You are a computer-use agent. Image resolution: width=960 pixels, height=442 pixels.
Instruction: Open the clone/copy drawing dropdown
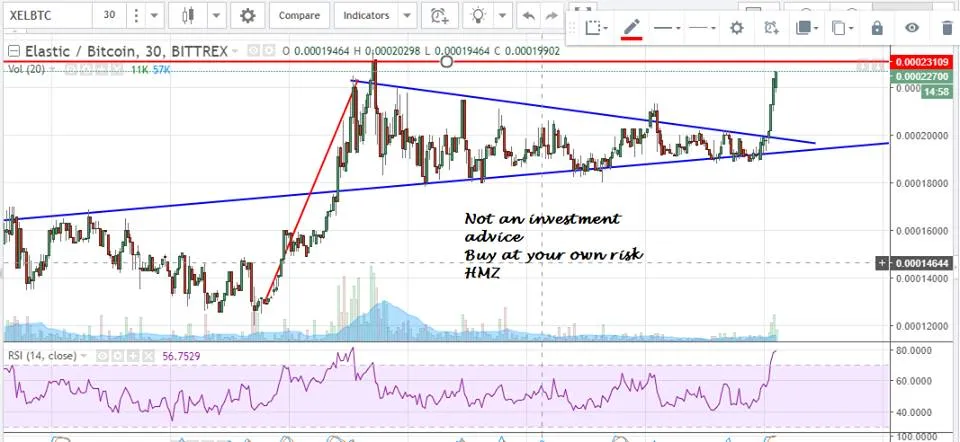click(x=842, y=28)
